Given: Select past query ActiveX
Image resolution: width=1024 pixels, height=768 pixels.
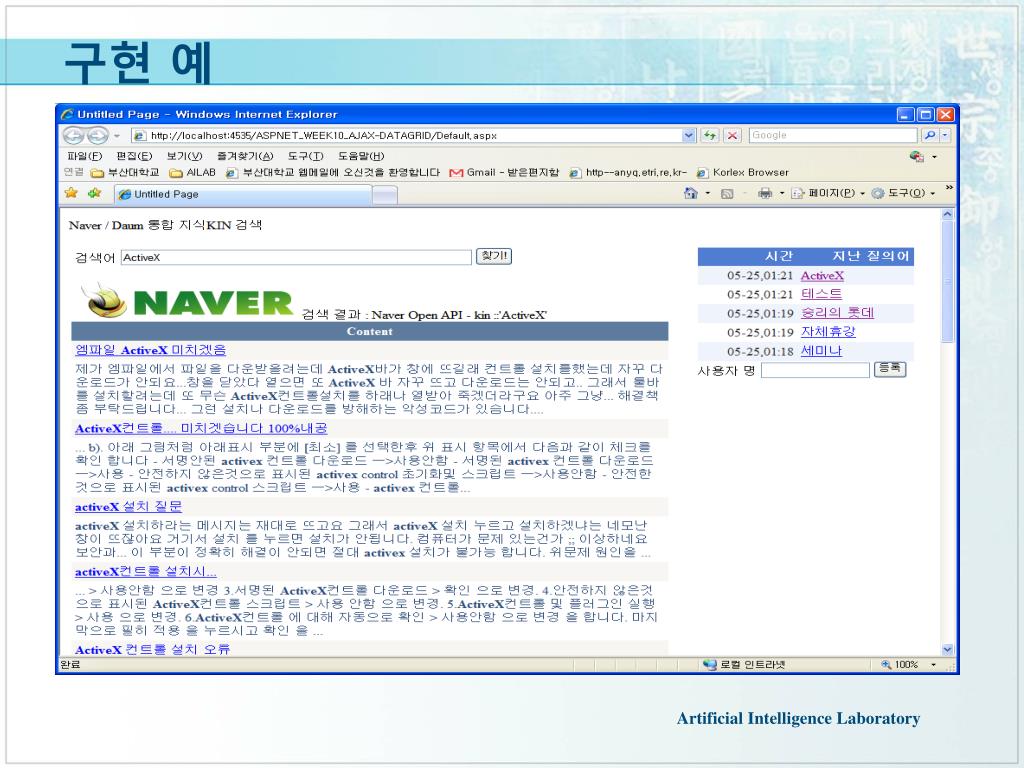Looking at the screenshot, I should [822, 276].
